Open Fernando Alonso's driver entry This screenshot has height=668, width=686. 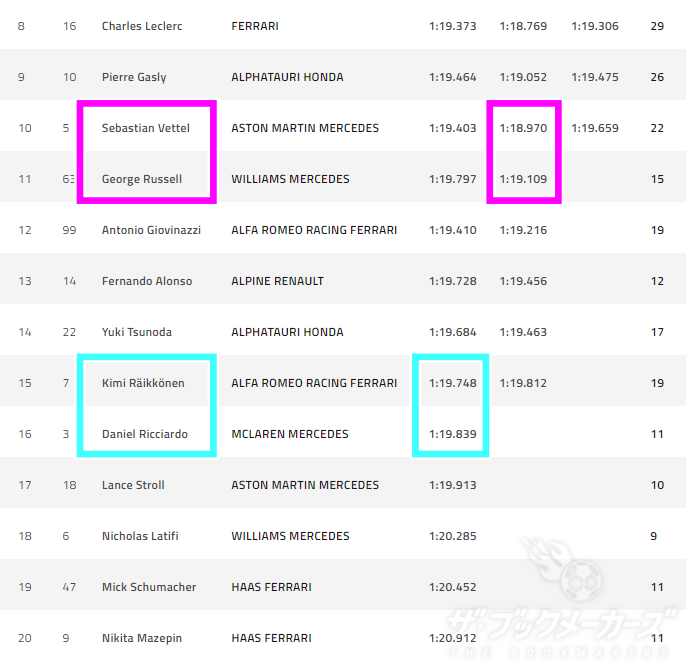point(147,281)
